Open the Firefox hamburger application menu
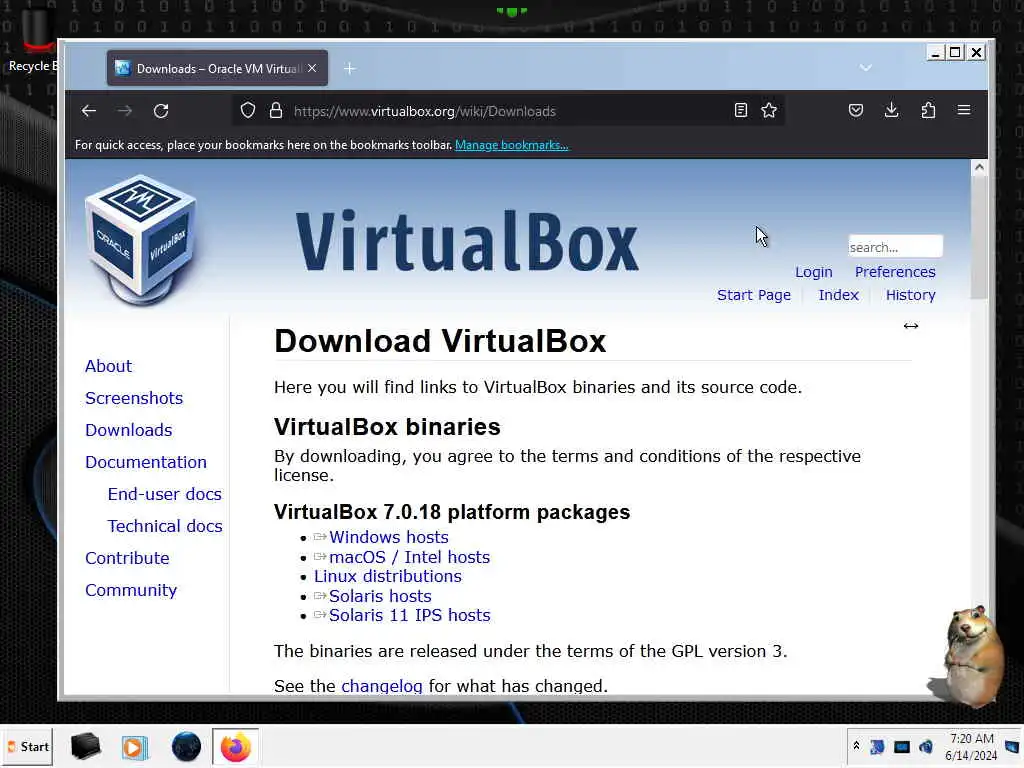 coord(964,110)
